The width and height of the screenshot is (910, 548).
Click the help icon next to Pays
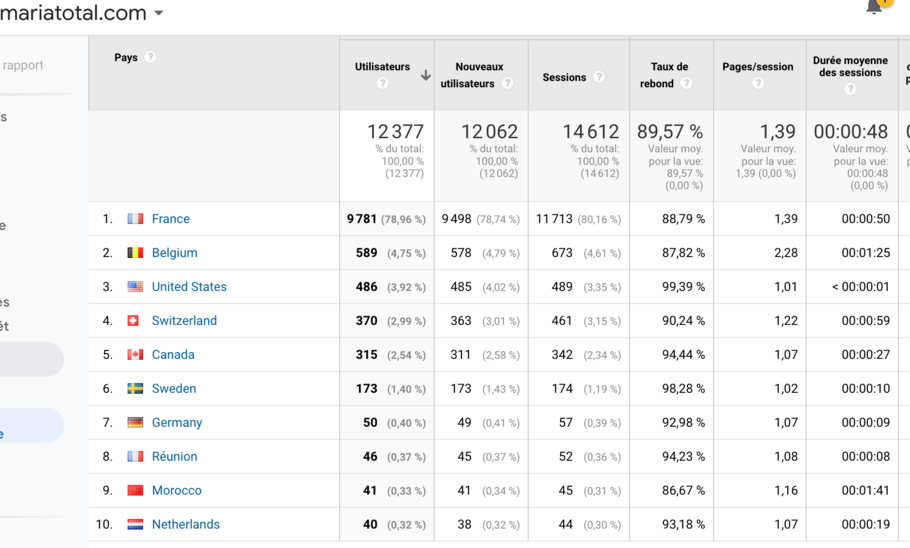point(150,58)
